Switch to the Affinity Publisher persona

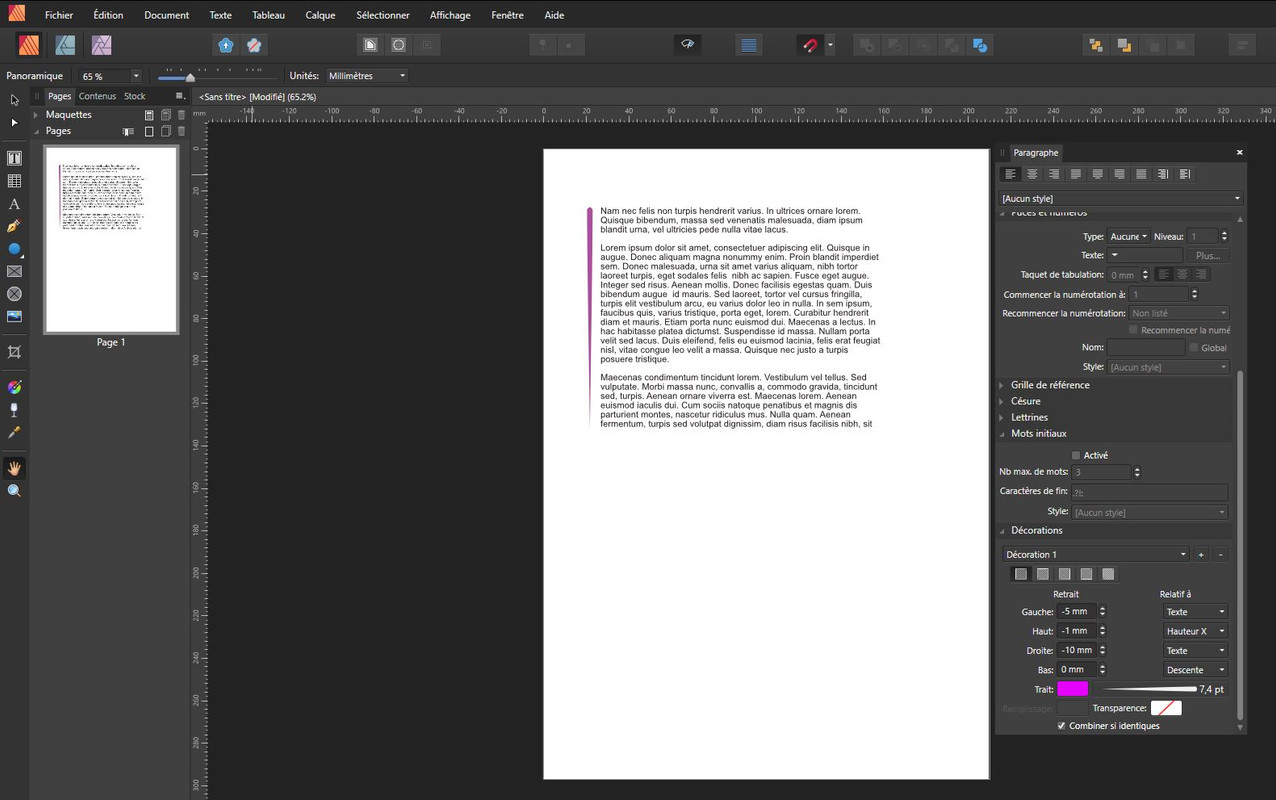click(29, 45)
